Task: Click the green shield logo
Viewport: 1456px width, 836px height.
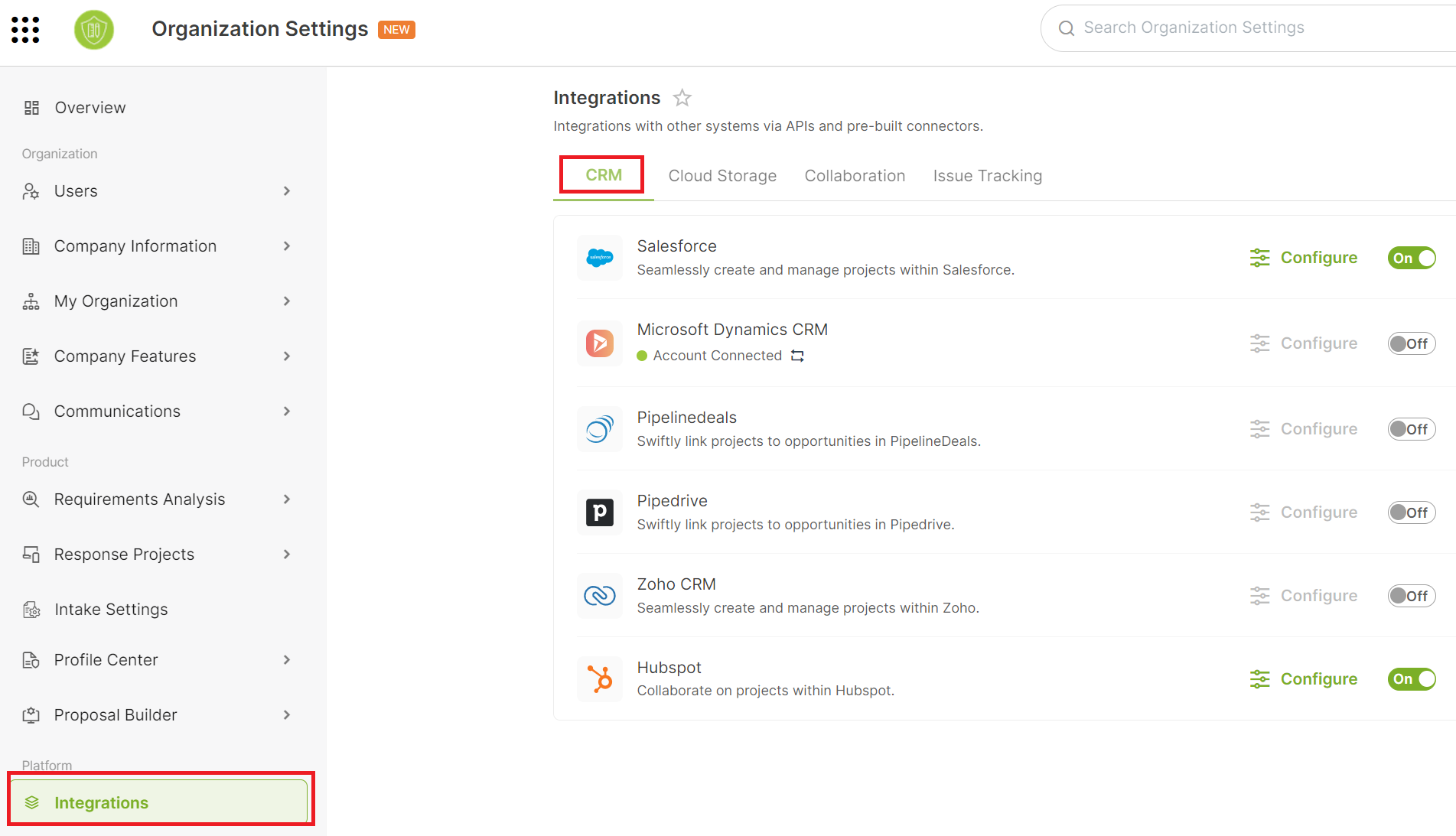Action: coord(94,30)
